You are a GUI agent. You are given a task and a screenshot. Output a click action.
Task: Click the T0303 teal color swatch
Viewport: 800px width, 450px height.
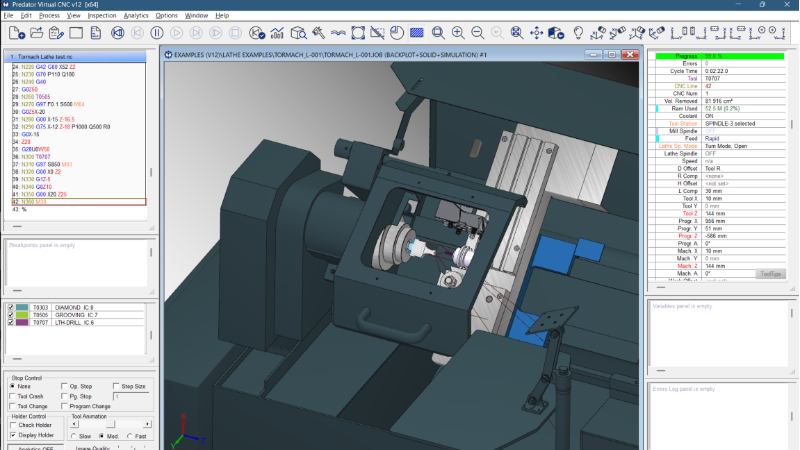[x=22, y=308]
